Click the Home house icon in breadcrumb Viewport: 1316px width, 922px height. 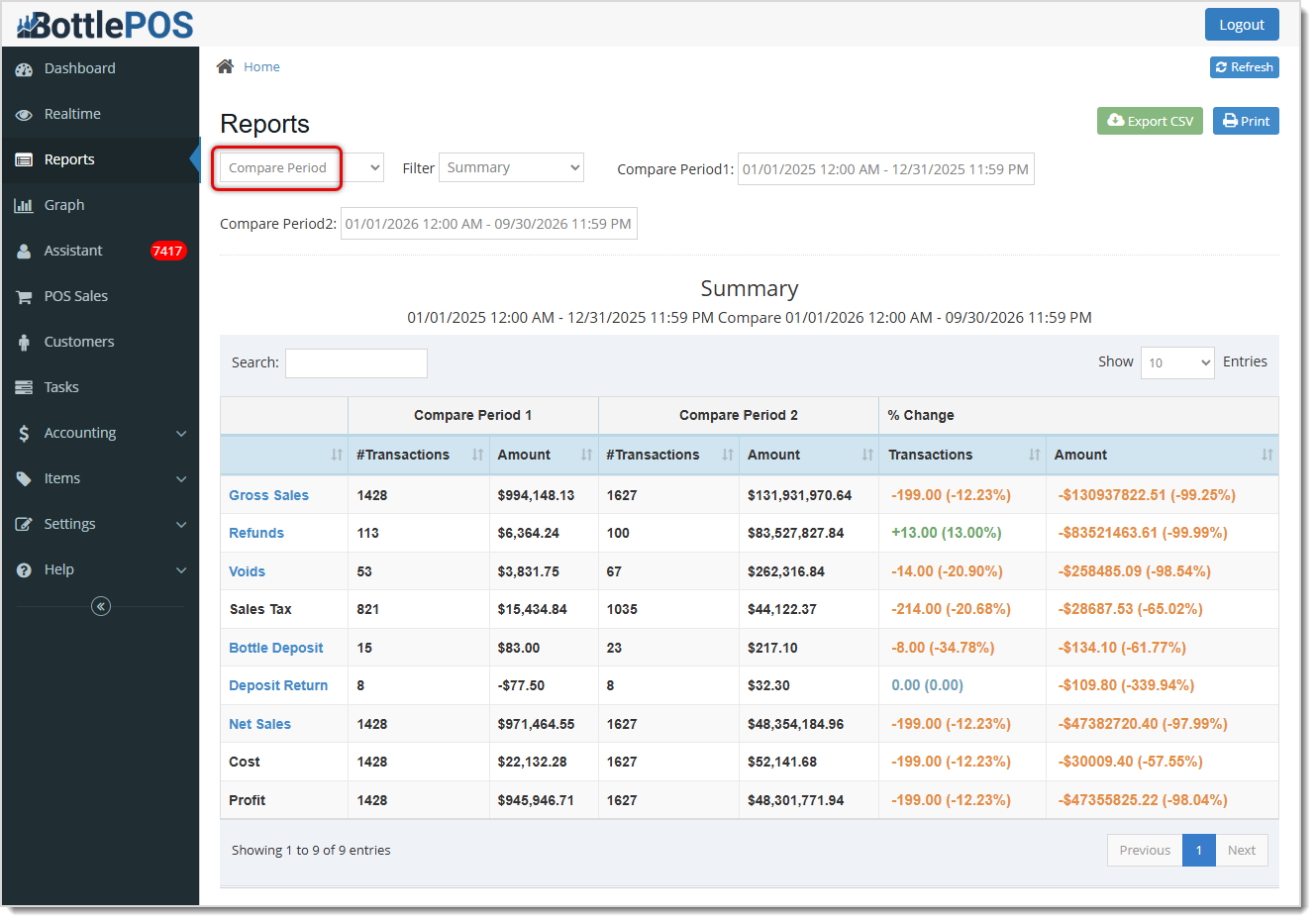[226, 66]
